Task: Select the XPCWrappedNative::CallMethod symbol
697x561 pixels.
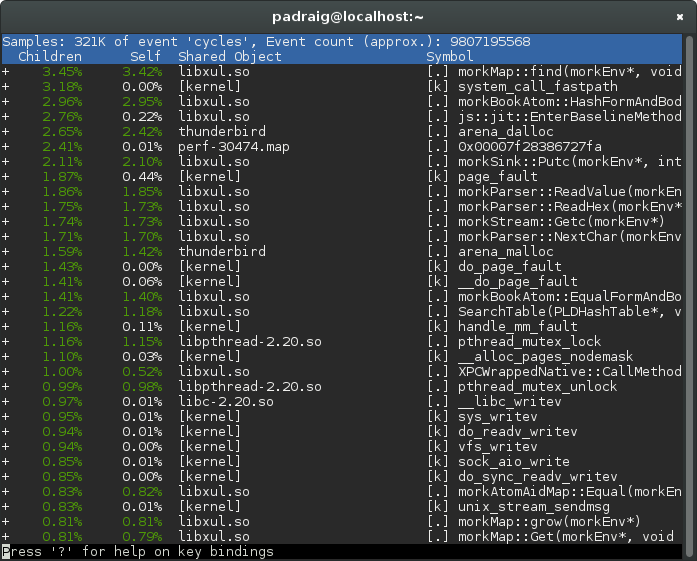Action: point(570,372)
